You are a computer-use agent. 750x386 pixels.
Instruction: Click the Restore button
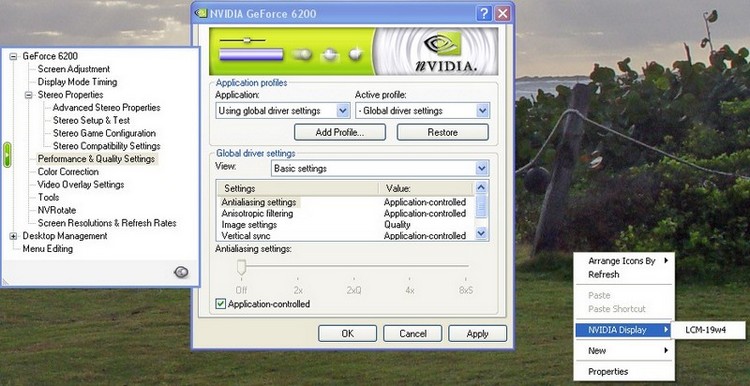442,132
